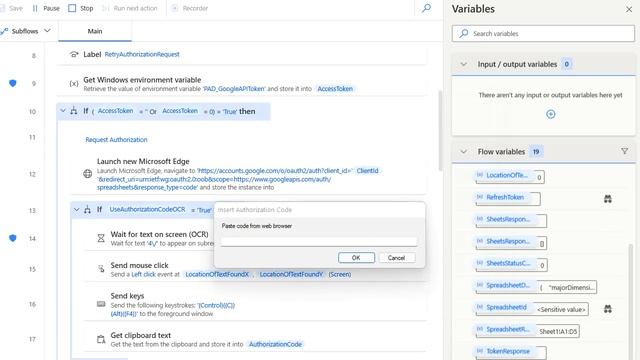Click the Save button
The height and width of the screenshot is (360, 640).
click(x=11, y=8)
